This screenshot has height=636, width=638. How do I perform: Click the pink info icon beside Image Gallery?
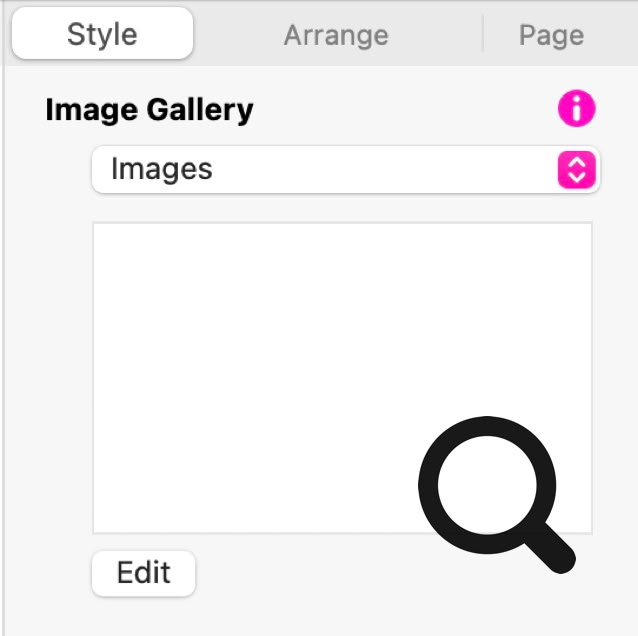(577, 109)
